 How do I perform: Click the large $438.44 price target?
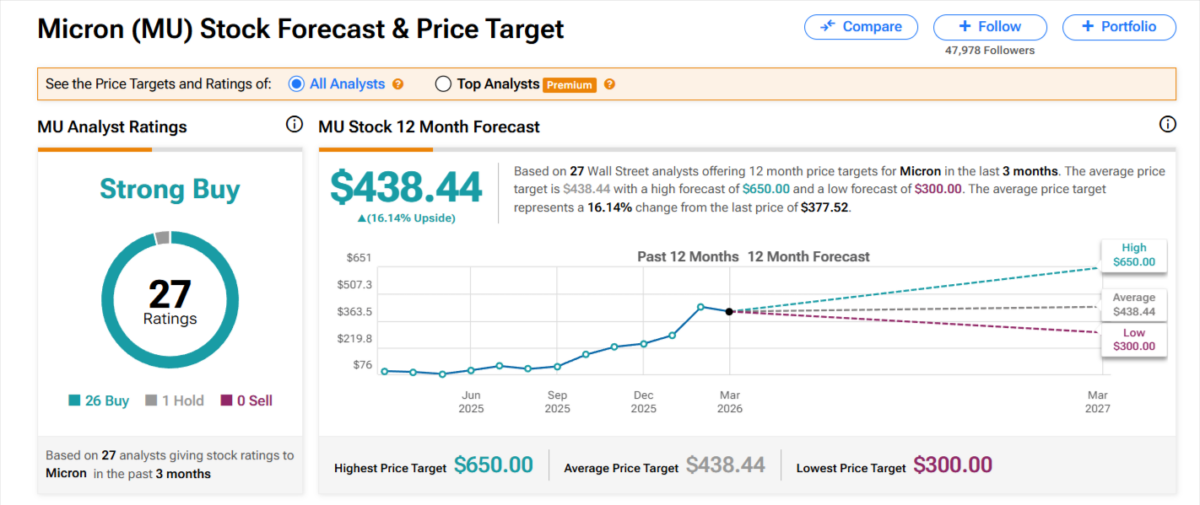(x=406, y=187)
